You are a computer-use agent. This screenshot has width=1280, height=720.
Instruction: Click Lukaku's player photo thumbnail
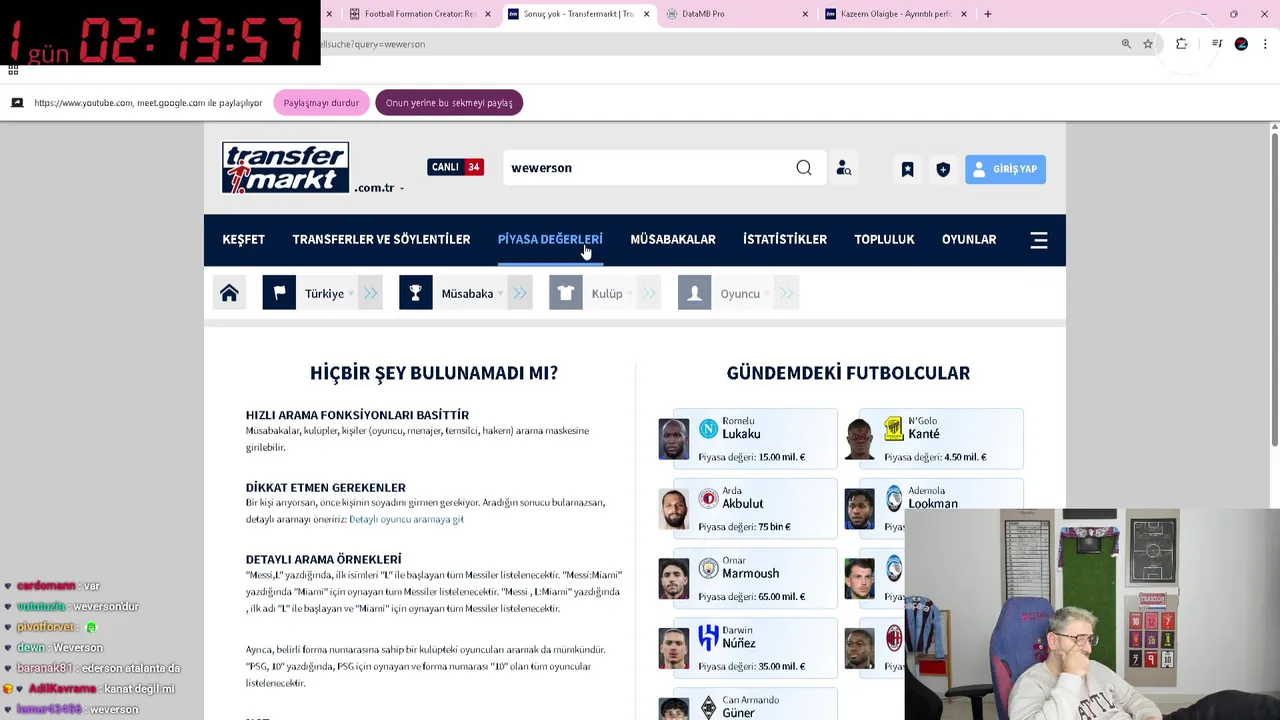click(674, 440)
